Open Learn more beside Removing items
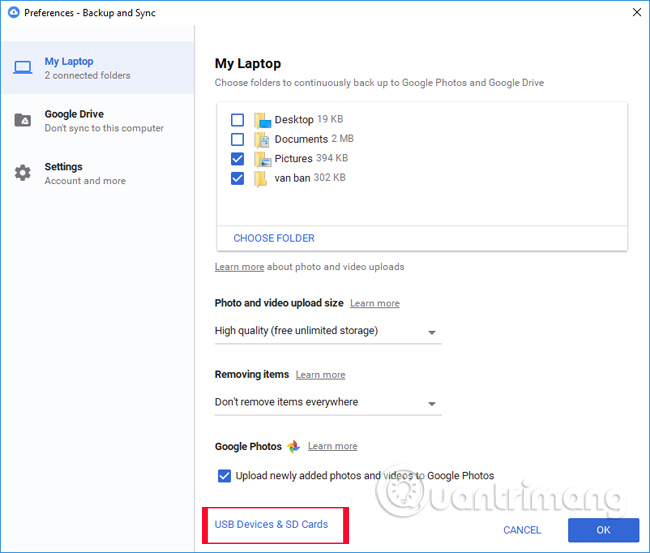This screenshot has width=650, height=553. click(320, 375)
